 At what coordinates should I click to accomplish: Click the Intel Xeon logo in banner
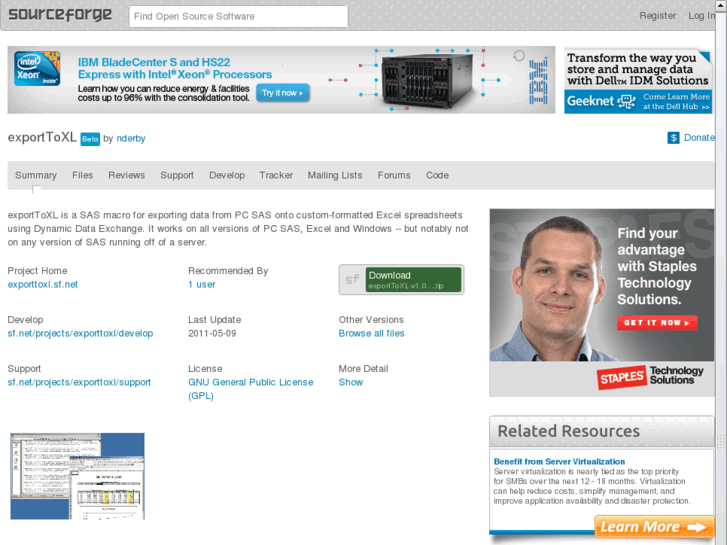coord(37,69)
